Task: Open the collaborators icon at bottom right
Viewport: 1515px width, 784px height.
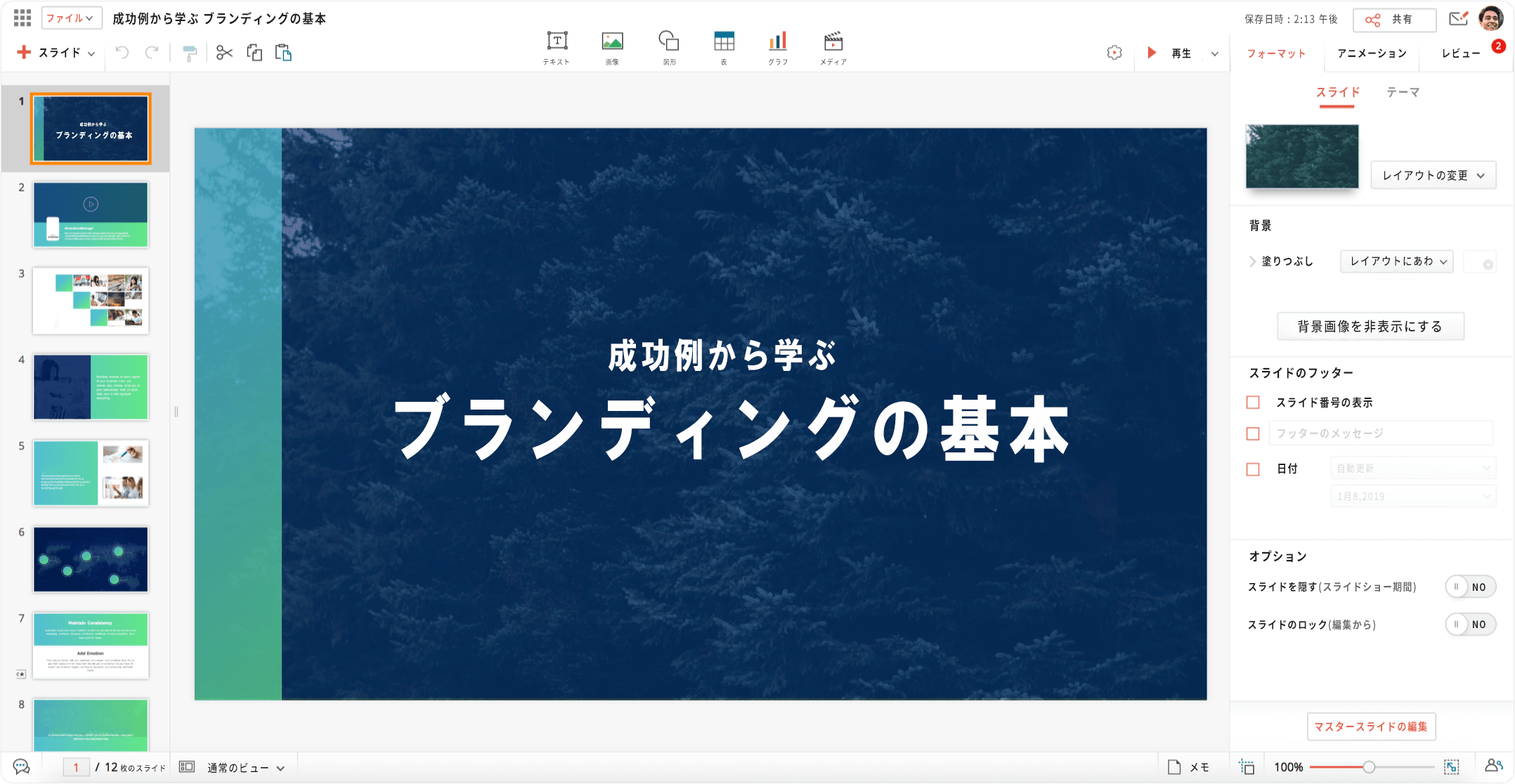Action: tap(1493, 766)
